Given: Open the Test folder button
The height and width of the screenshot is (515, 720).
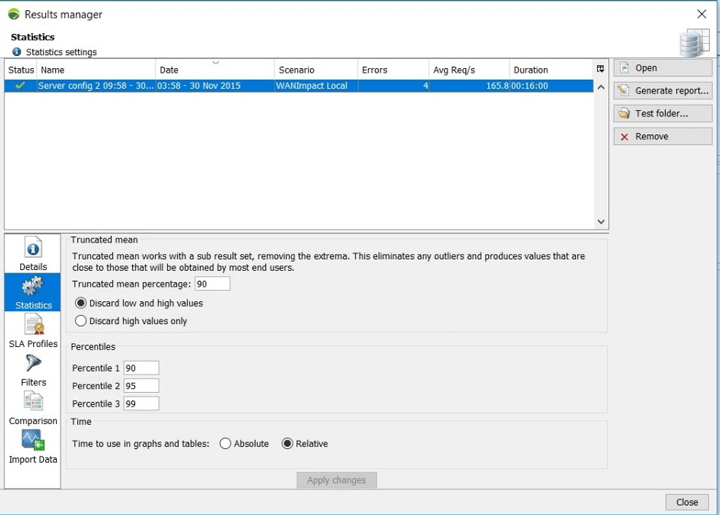Looking at the screenshot, I should click(x=663, y=113).
